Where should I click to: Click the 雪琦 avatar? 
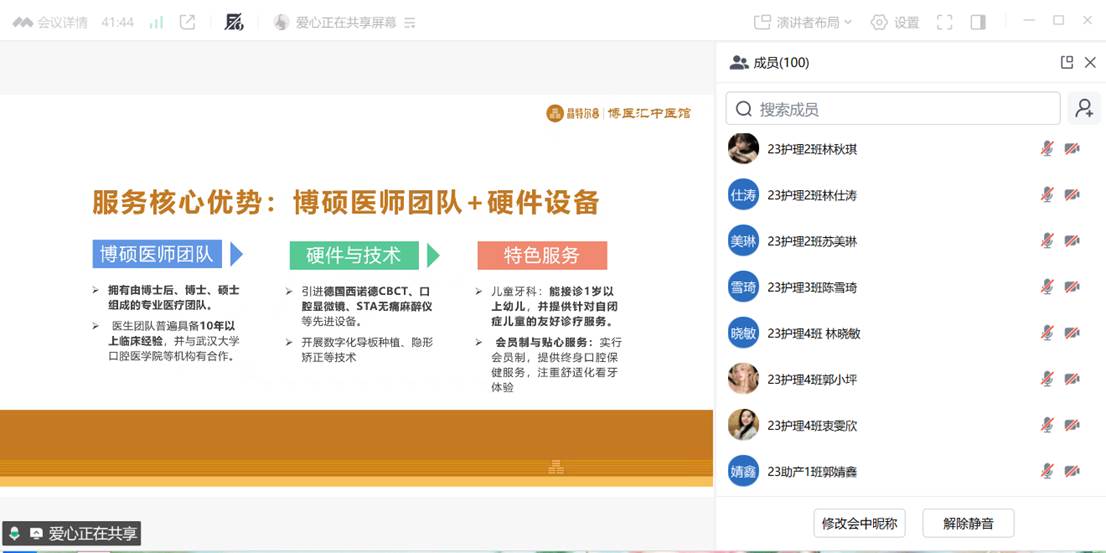[743, 287]
